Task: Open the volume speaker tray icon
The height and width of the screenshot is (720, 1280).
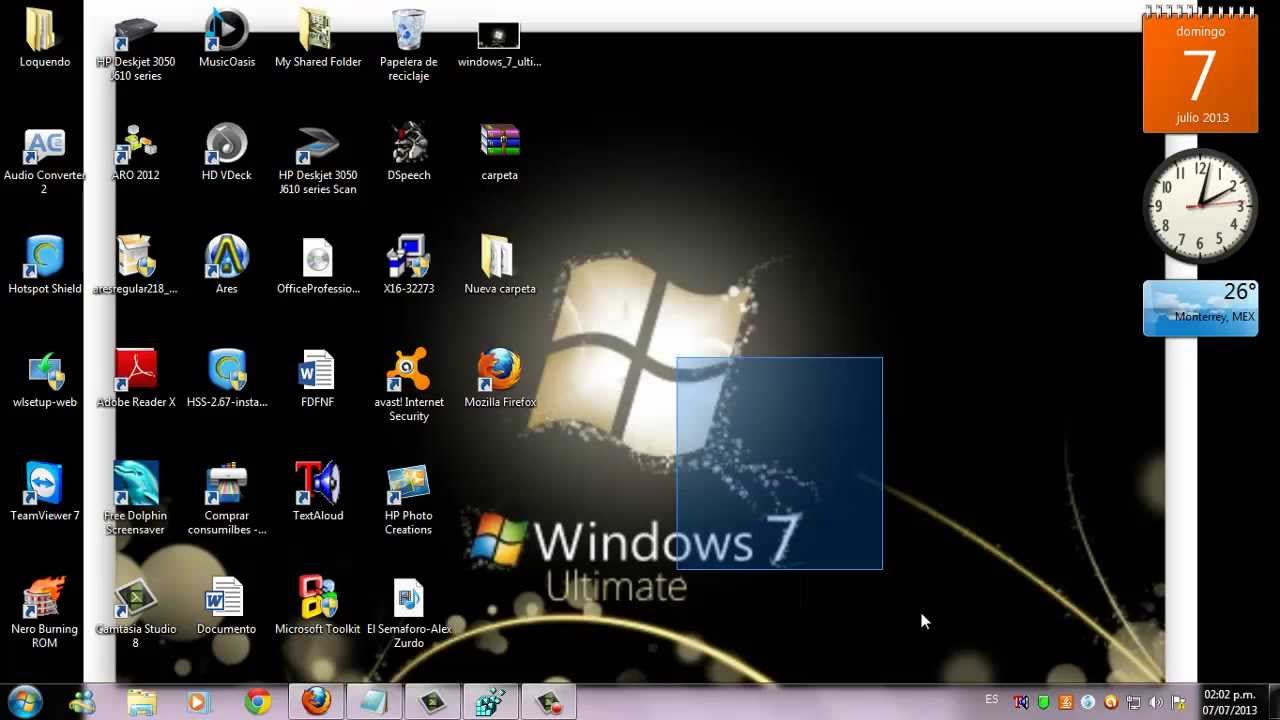Action: pos(1156,702)
